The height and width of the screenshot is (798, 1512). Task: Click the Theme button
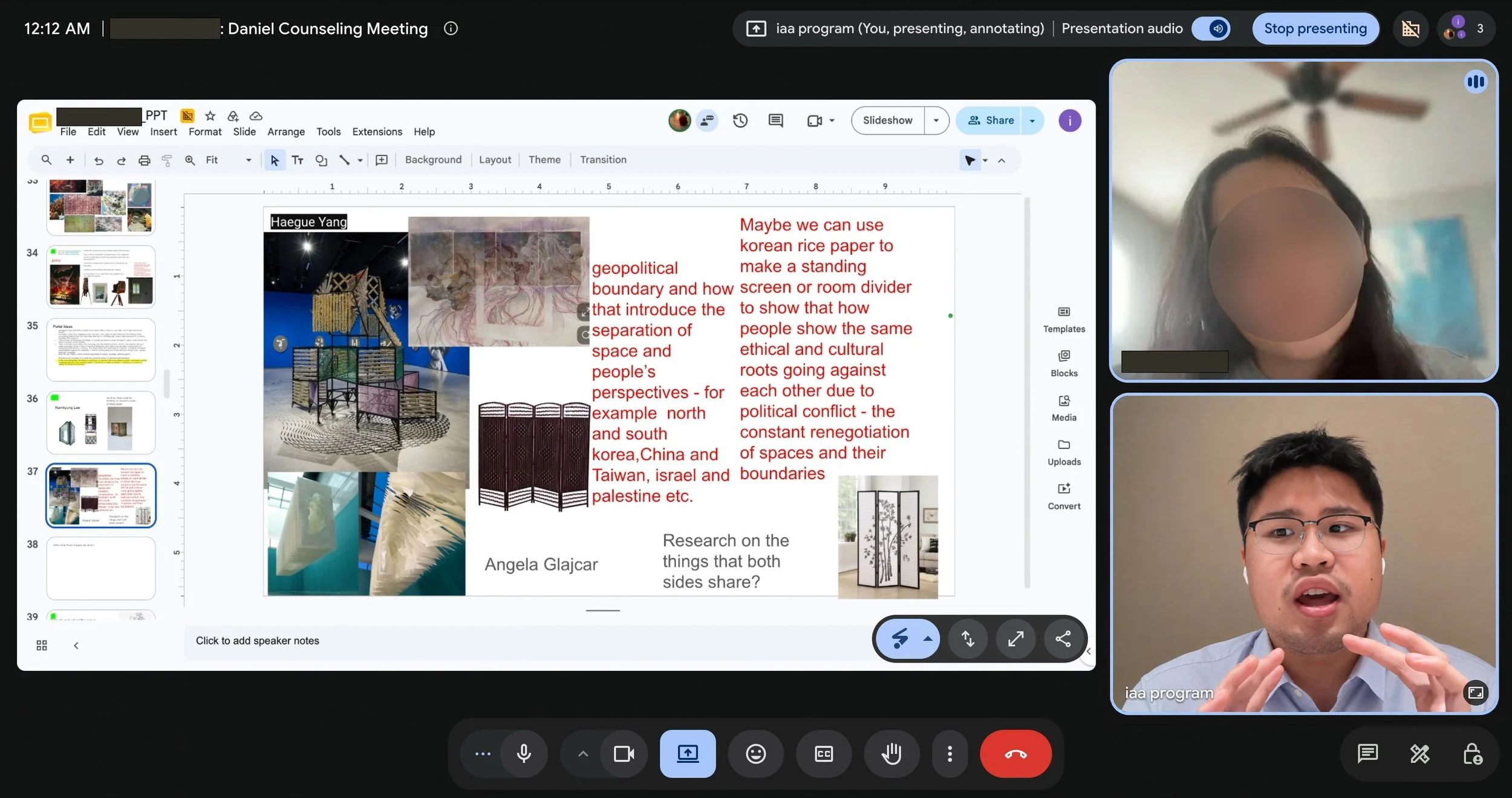point(544,160)
